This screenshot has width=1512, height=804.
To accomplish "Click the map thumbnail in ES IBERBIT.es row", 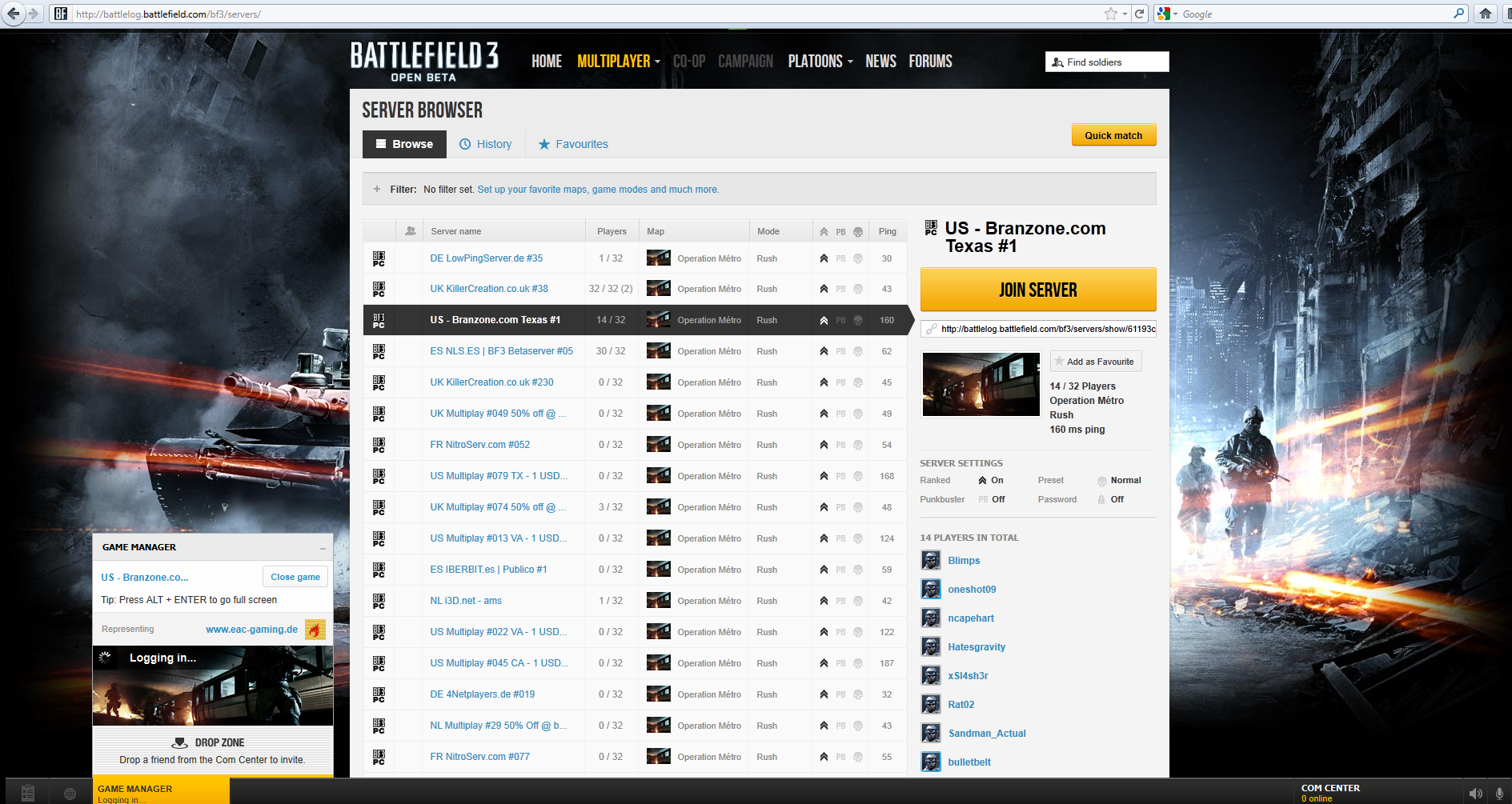I will coord(659,570).
